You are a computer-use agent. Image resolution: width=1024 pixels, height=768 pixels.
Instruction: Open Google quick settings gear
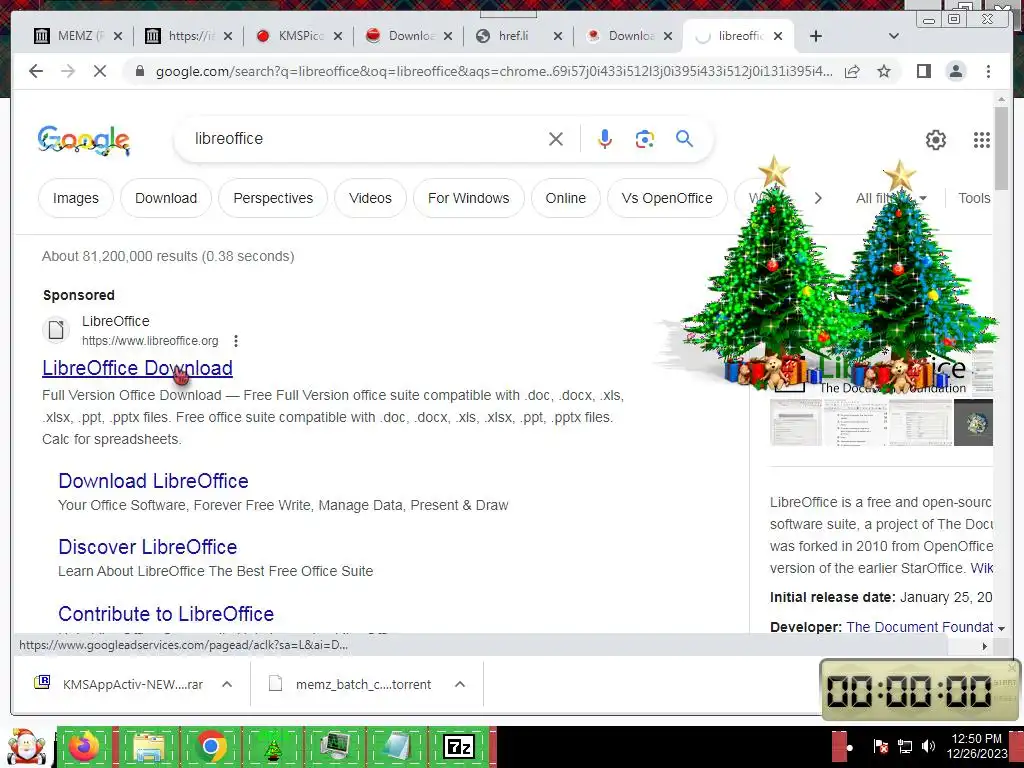pos(936,140)
